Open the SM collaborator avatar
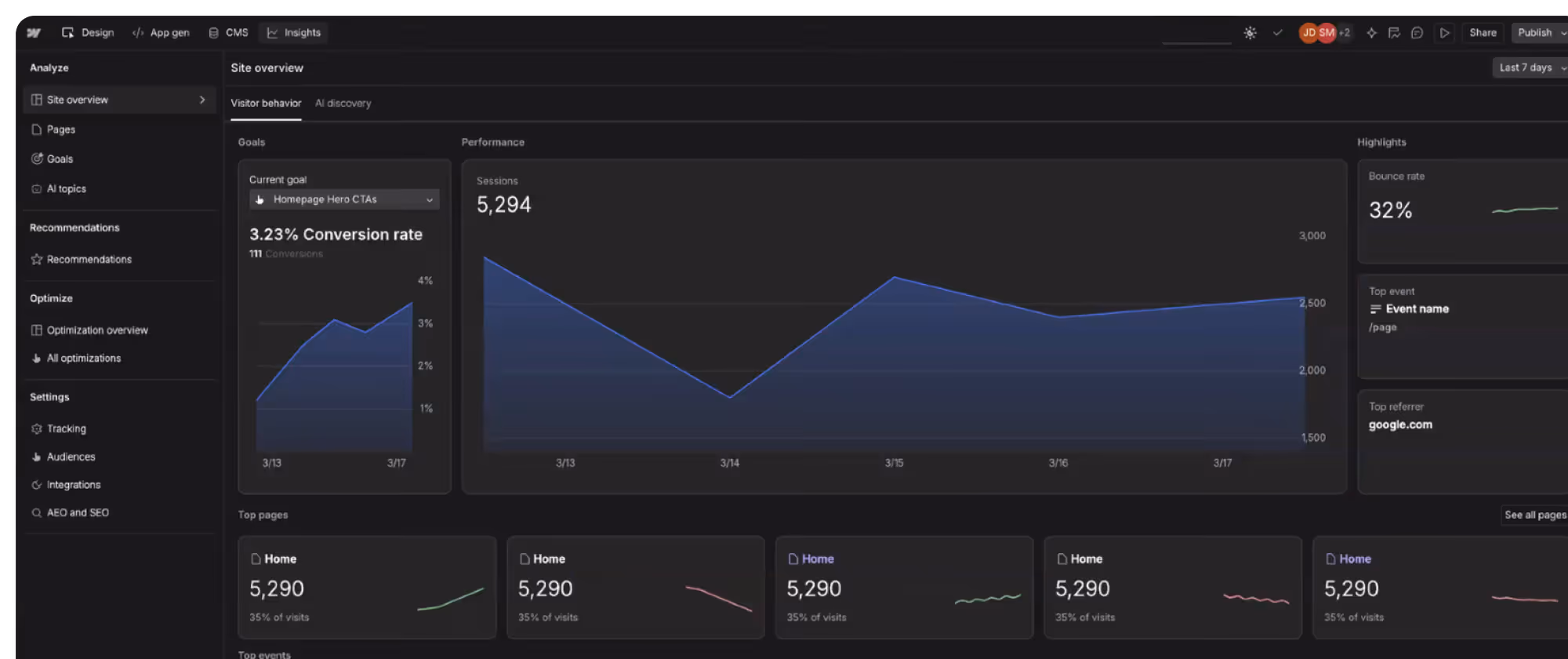The height and width of the screenshot is (659, 1568). pos(1327,33)
